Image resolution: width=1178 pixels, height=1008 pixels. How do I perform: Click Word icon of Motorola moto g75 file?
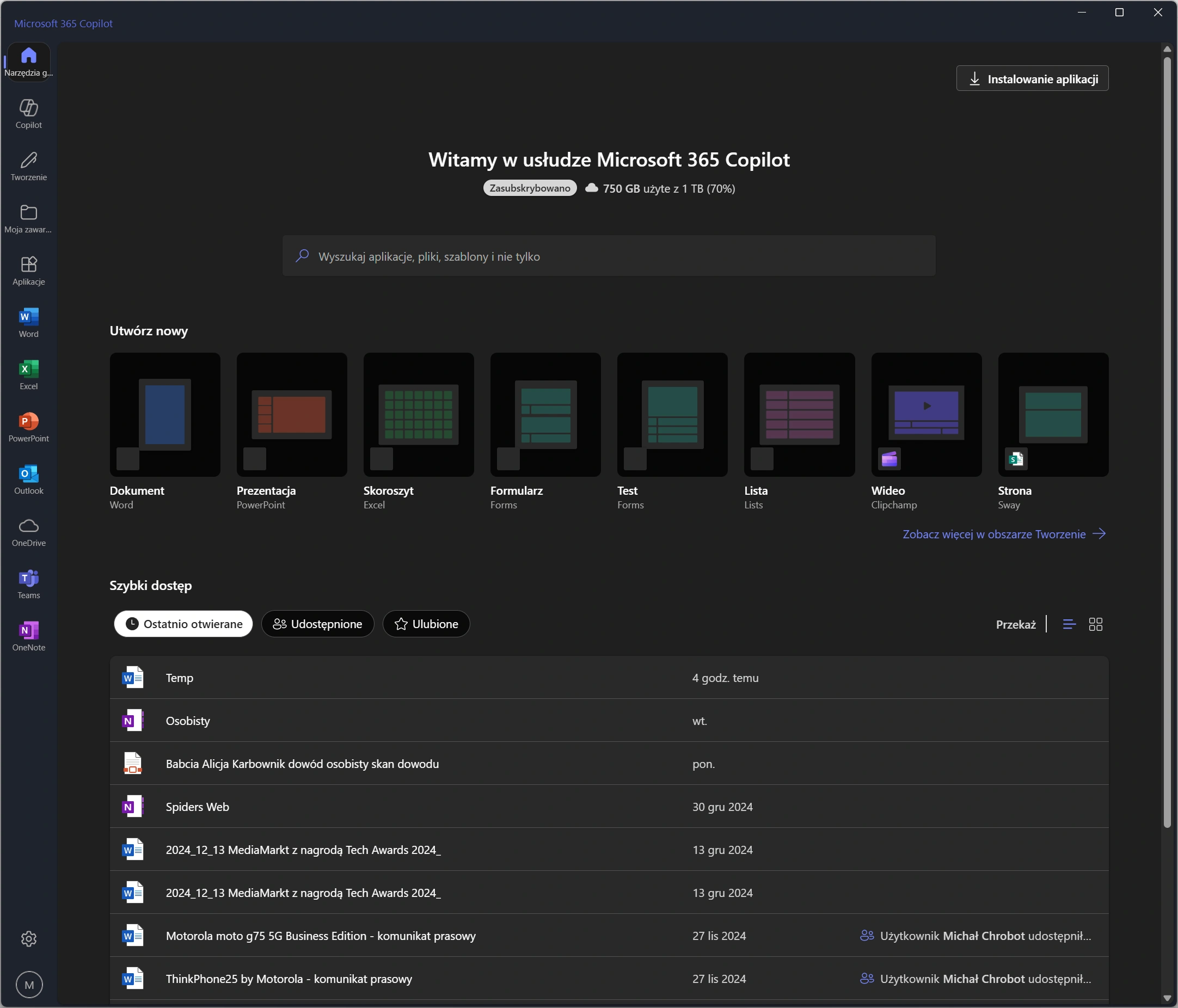(x=132, y=936)
